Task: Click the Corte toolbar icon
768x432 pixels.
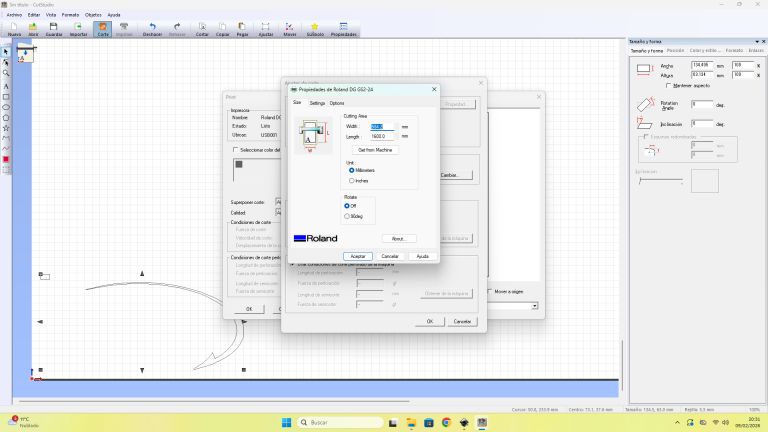Action: [x=103, y=29]
